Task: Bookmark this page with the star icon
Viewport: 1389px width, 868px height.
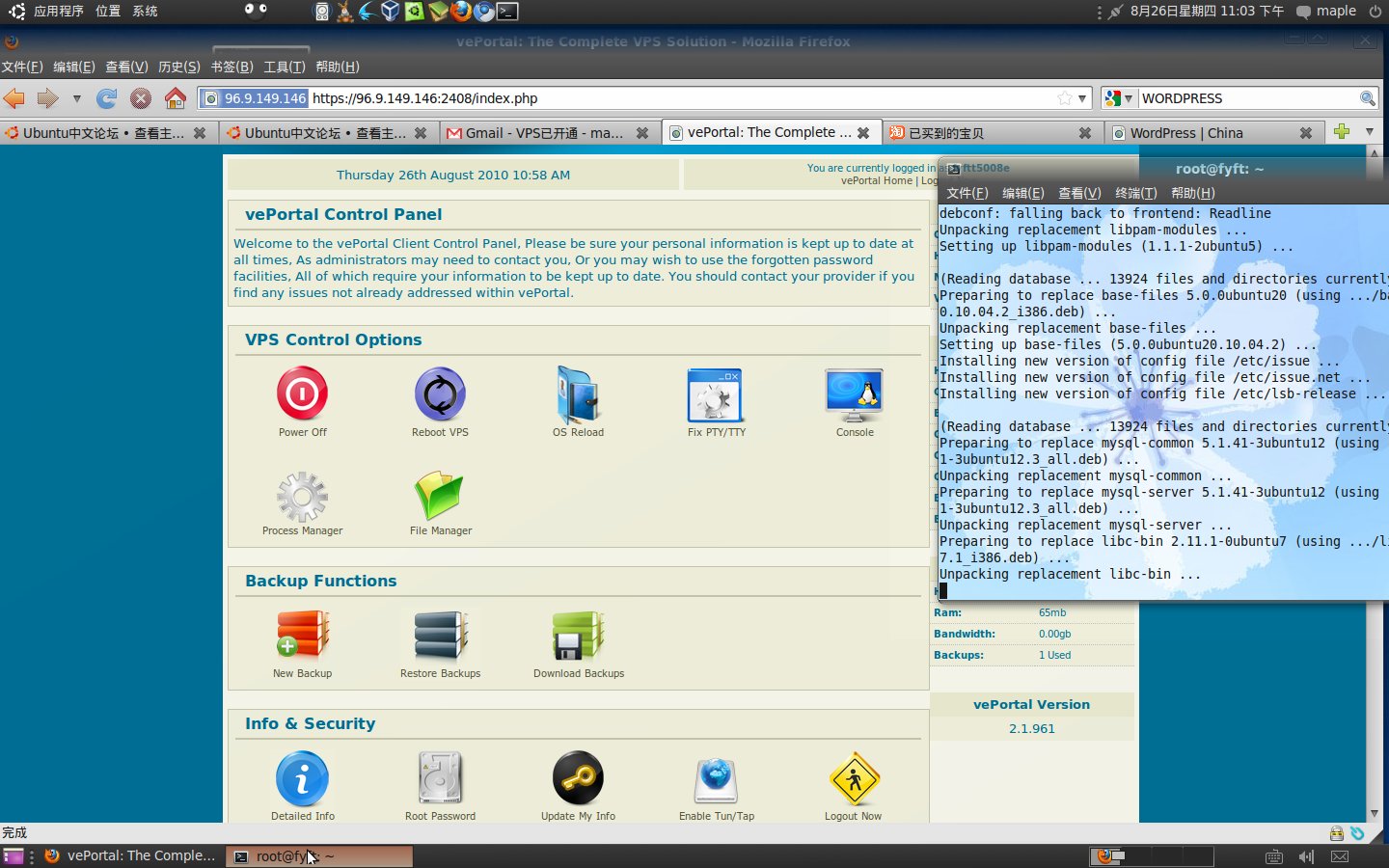Action: pos(1065,98)
